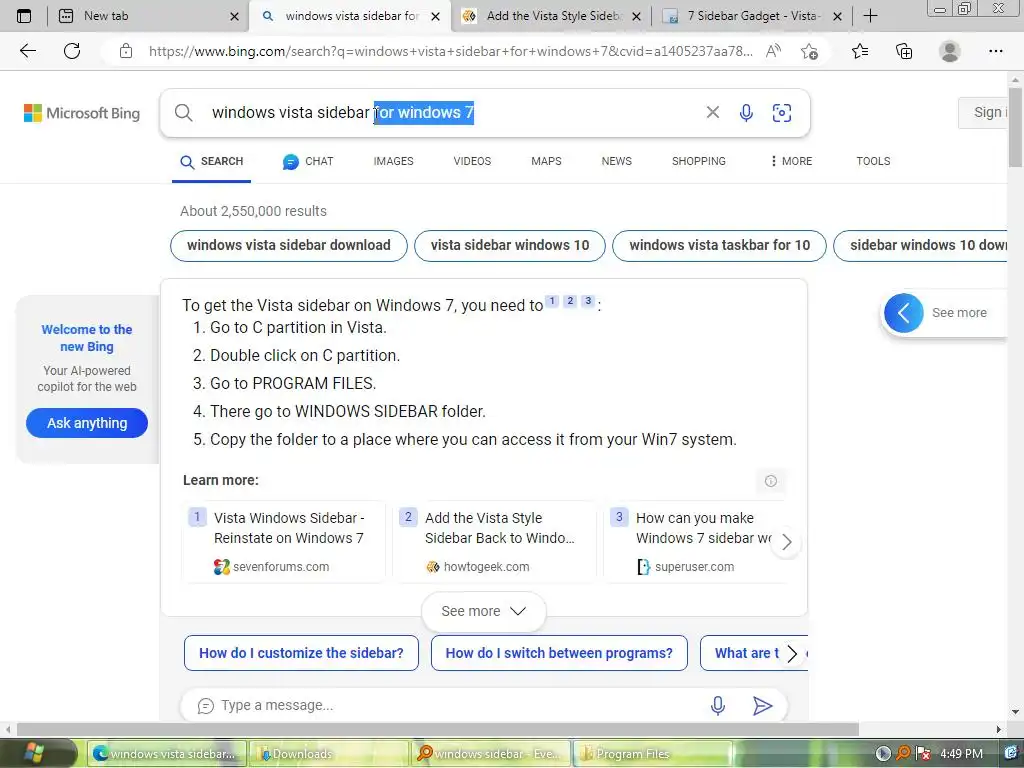Viewport: 1024px width, 768px height.
Task: Open Collections icon in toolbar
Action: [904, 51]
